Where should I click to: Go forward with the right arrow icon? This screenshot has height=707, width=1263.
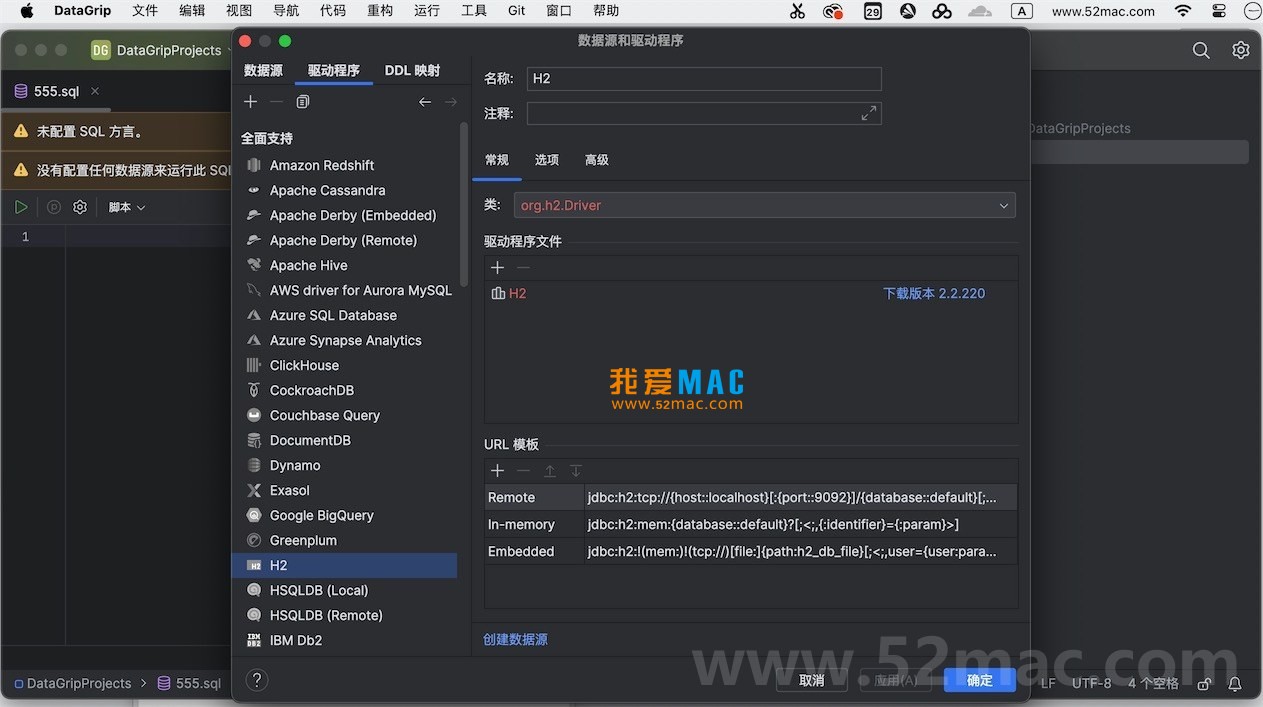(451, 102)
